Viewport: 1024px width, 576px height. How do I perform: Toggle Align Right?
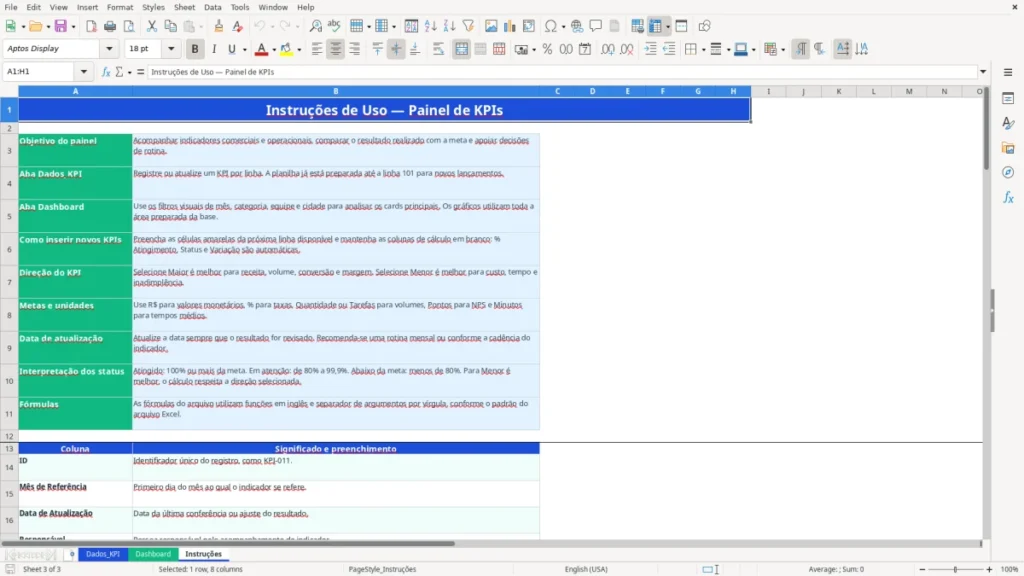(x=355, y=49)
